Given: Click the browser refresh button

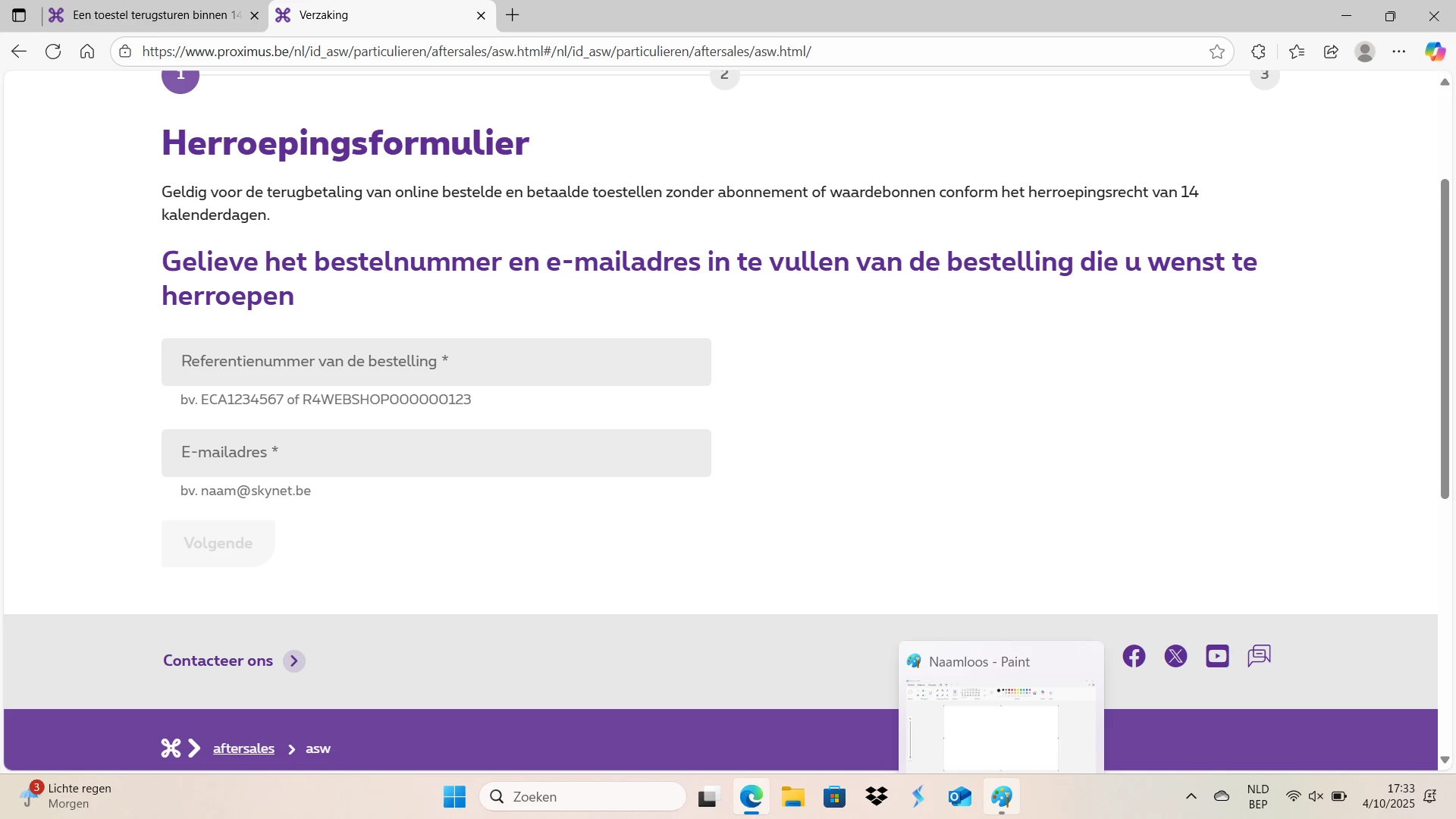Looking at the screenshot, I should (x=53, y=52).
